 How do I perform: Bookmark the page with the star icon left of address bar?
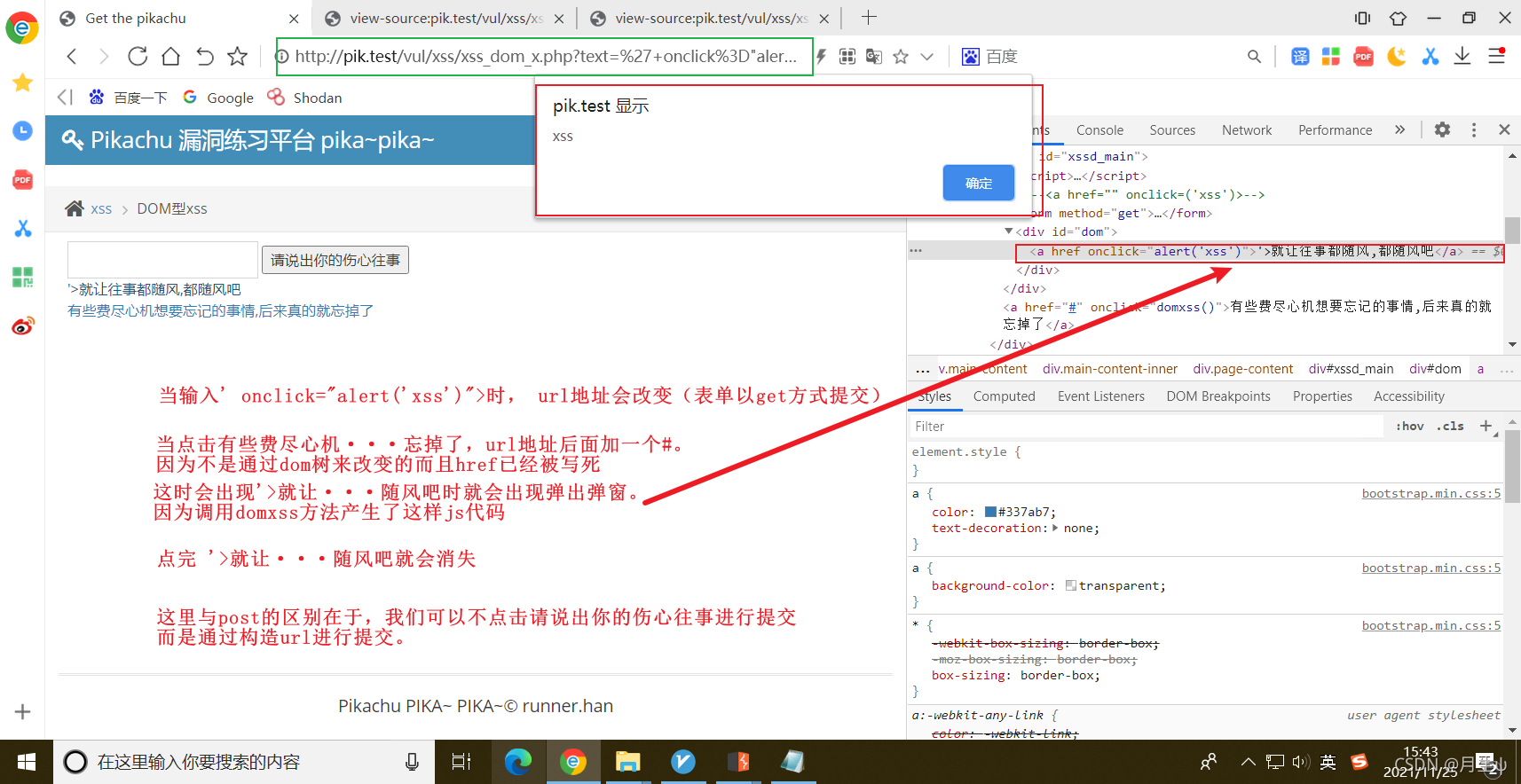(237, 57)
